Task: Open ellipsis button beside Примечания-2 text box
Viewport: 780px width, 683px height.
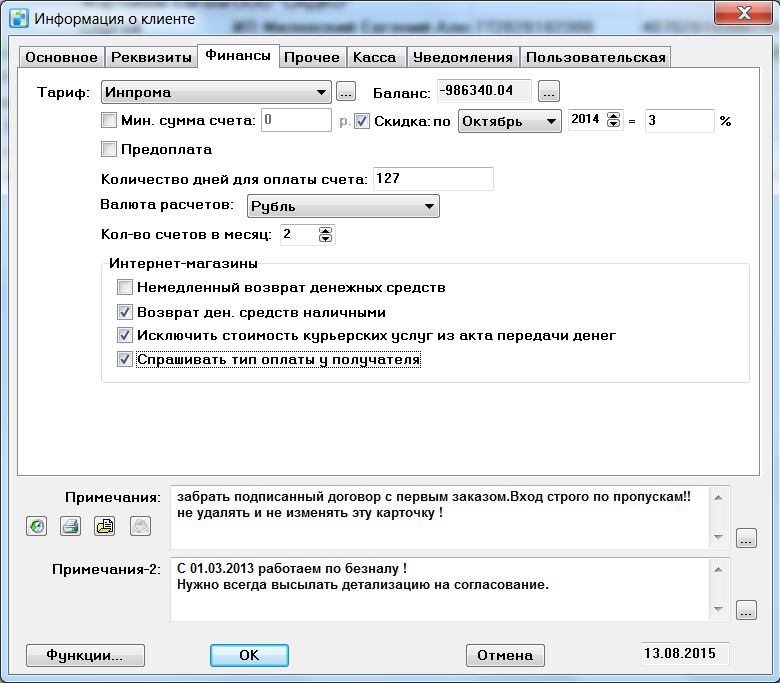Action: [x=746, y=610]
